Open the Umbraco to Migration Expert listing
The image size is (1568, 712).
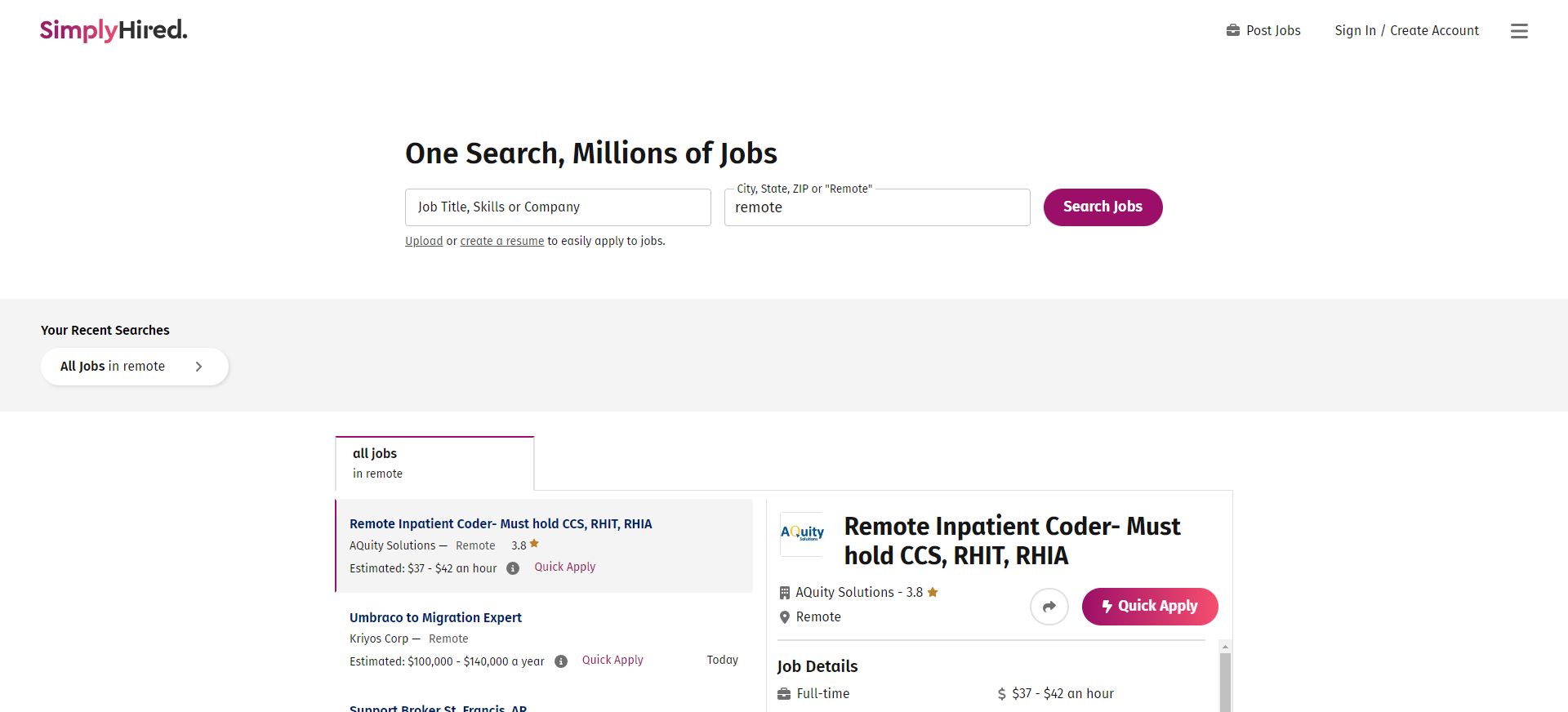click(435, 618)
